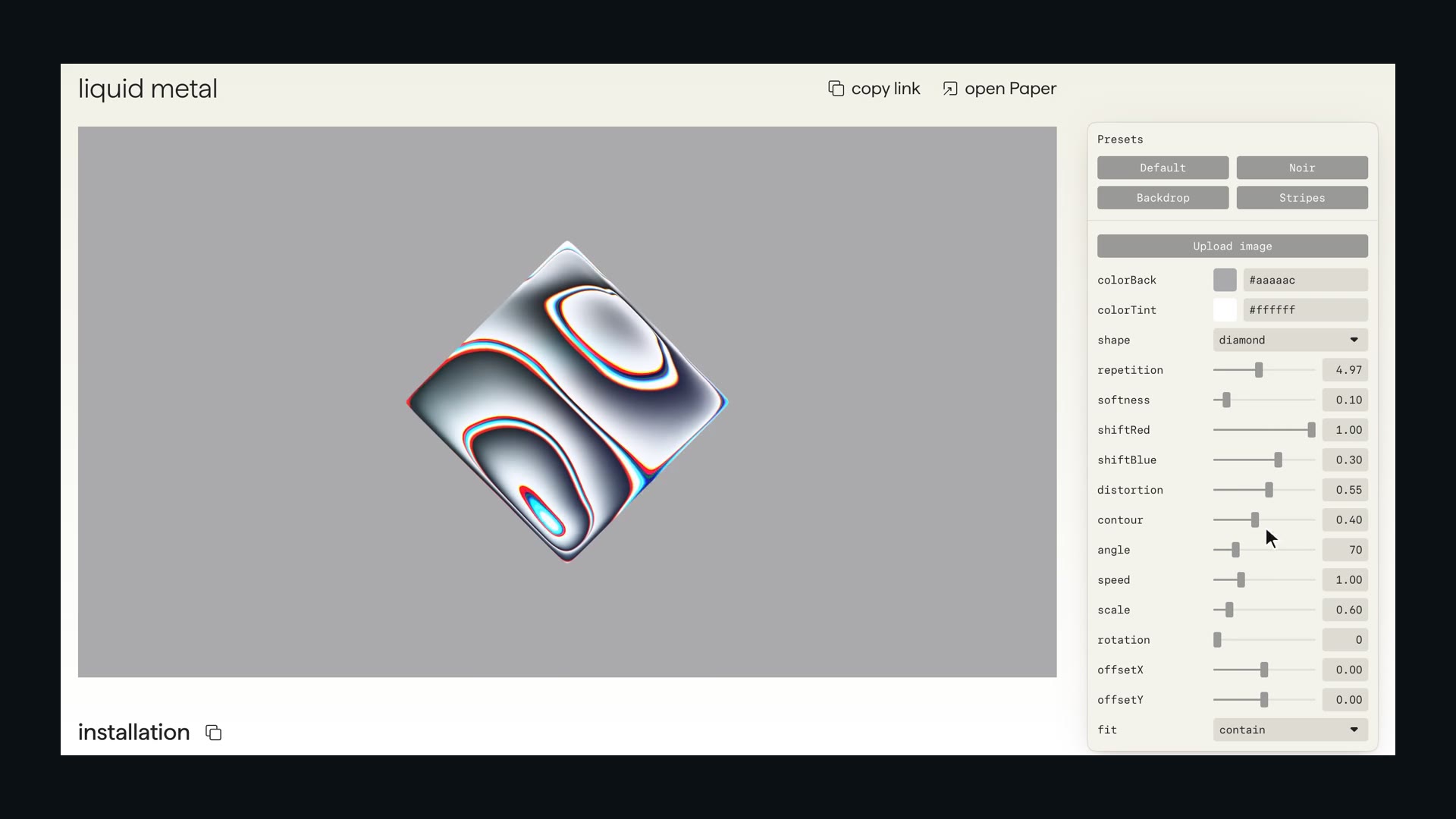The width and height of the screenshot is (1456, 819).
Task: Click the colorBack hex field #aaaaac
Action: point(1305,280)
